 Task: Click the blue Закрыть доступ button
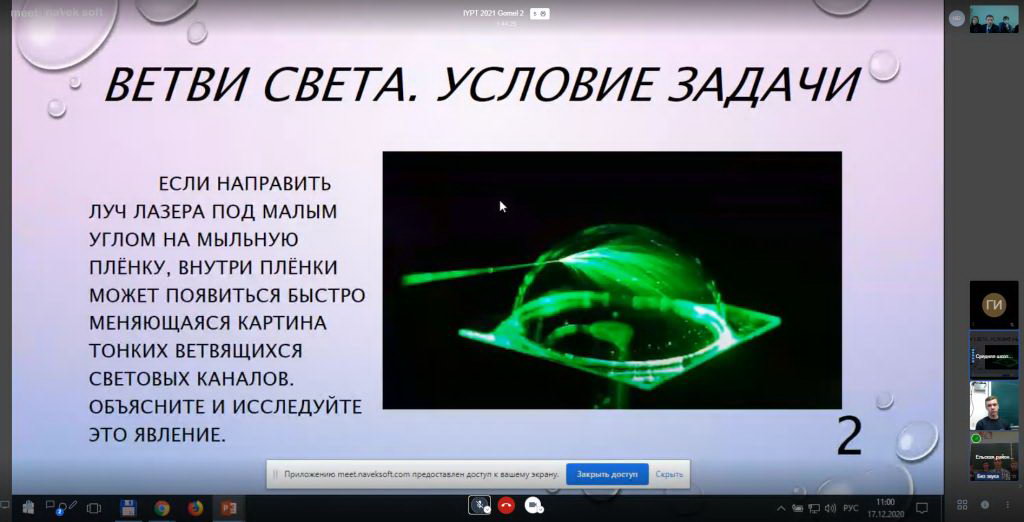[x=607, y=474]
